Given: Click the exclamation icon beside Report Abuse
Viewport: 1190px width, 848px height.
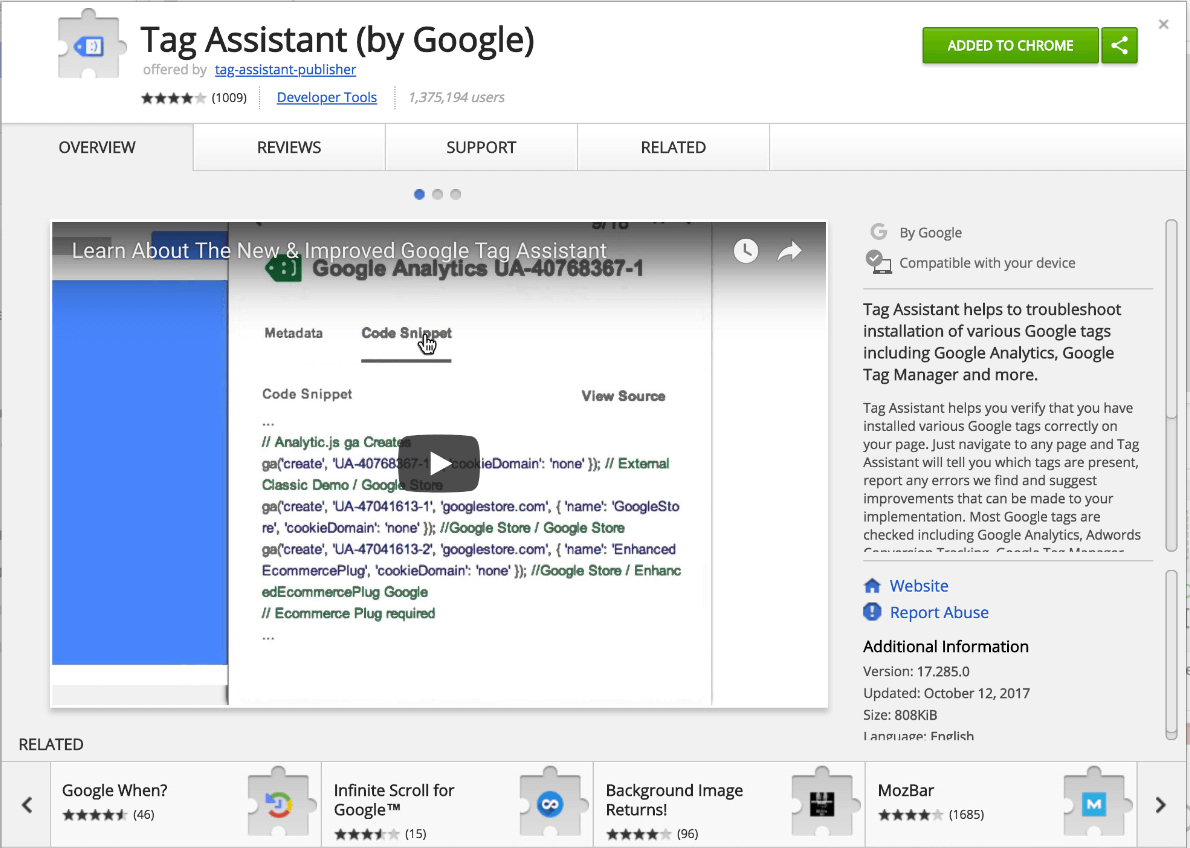Looking at the screenshot, I should 872,612.
